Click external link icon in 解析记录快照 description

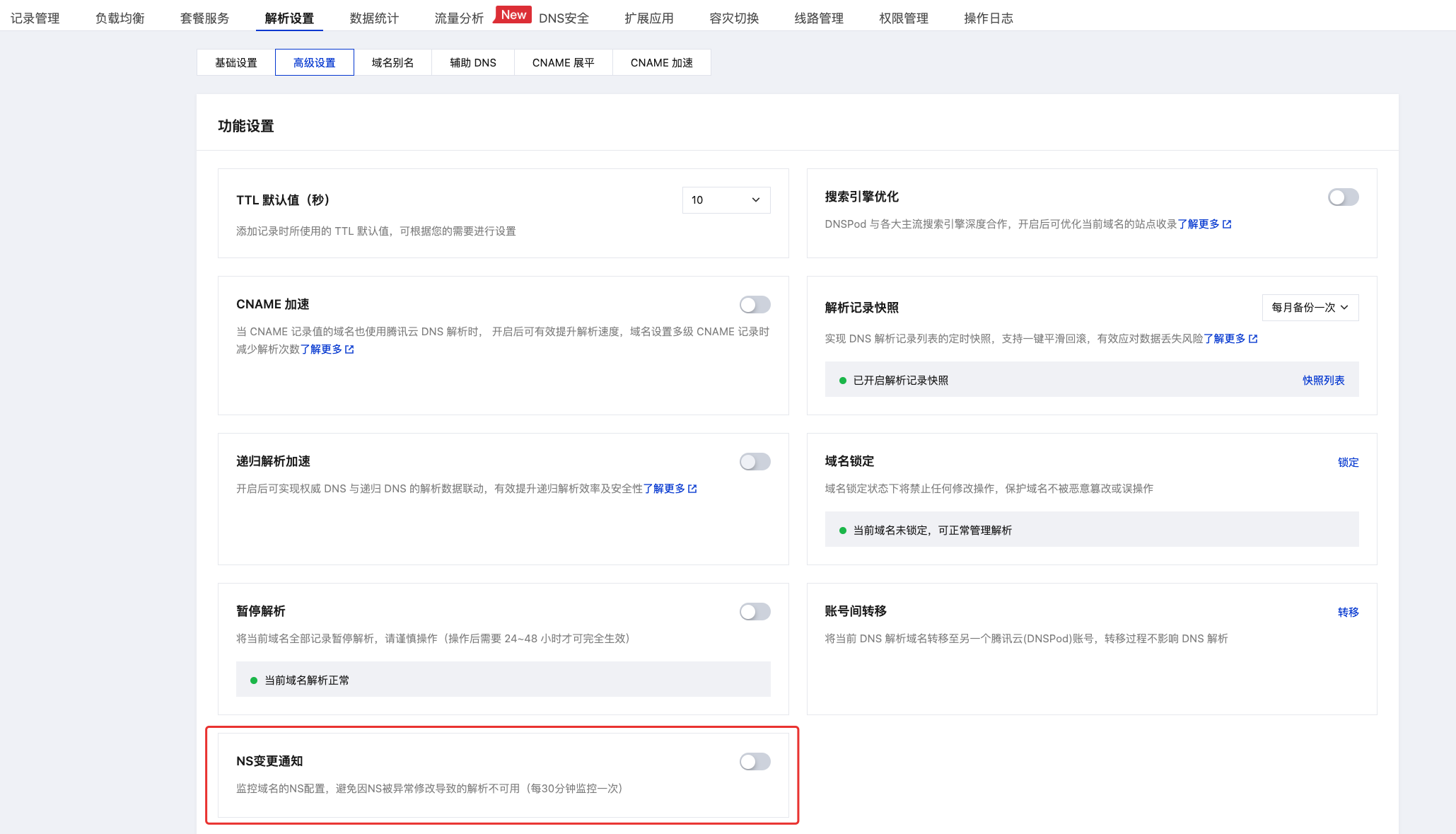pyautogui.click(x=1253, y=339)
